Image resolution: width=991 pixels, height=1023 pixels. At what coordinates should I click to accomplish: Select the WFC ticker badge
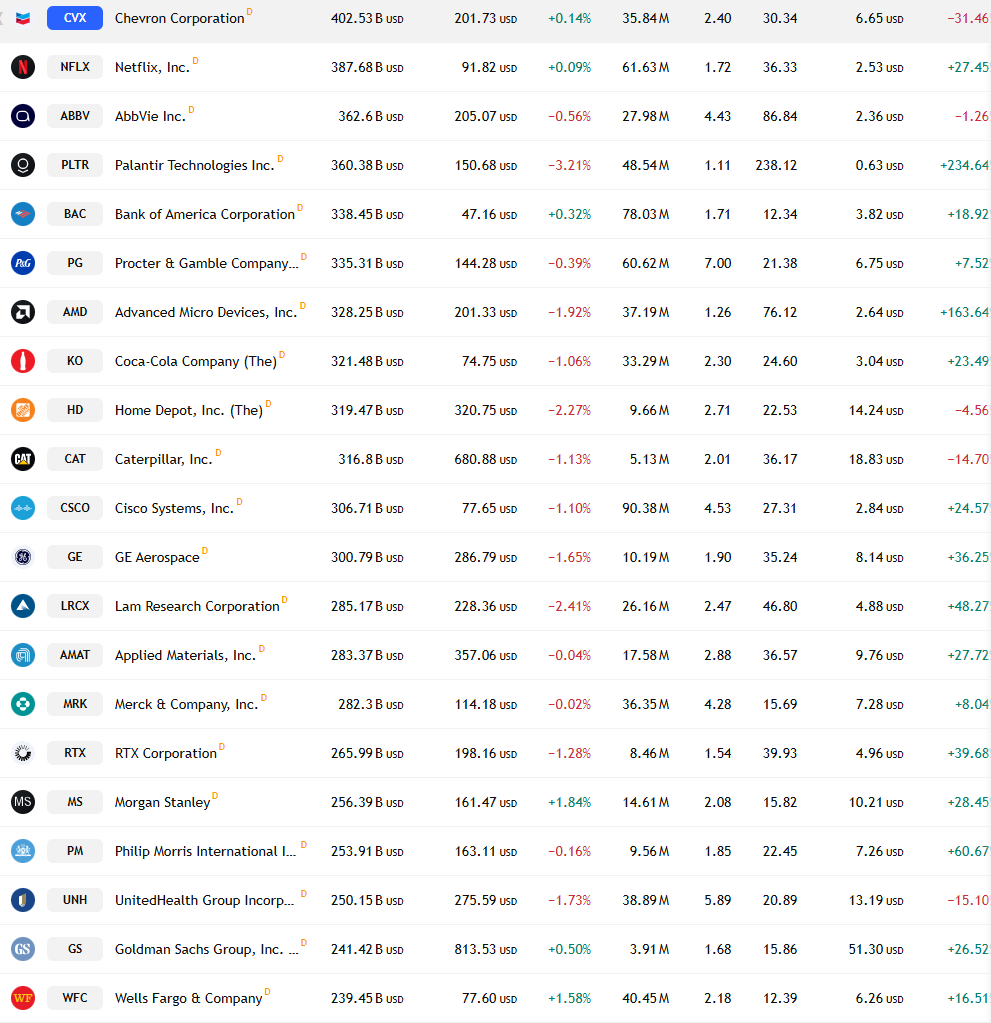pyautogui.click(x=75, y=997)
